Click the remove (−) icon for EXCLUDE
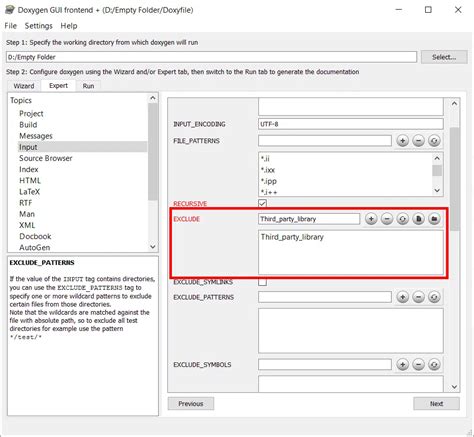Image resolution: width=474 pixels, height=437 pixels. pyautogui.click(x=387, y=219)
